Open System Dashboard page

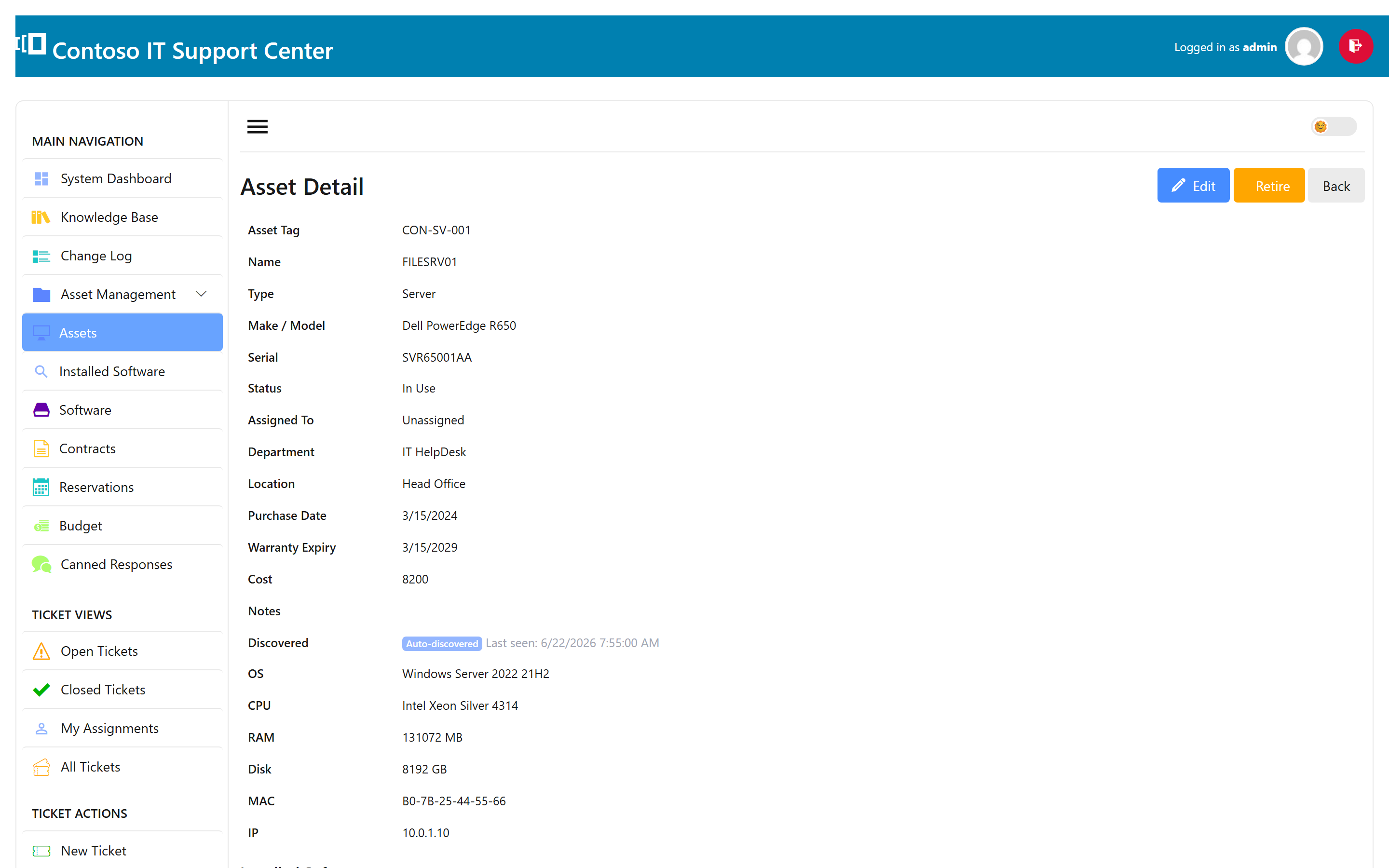pyautogui.click(x=122, y=178)
